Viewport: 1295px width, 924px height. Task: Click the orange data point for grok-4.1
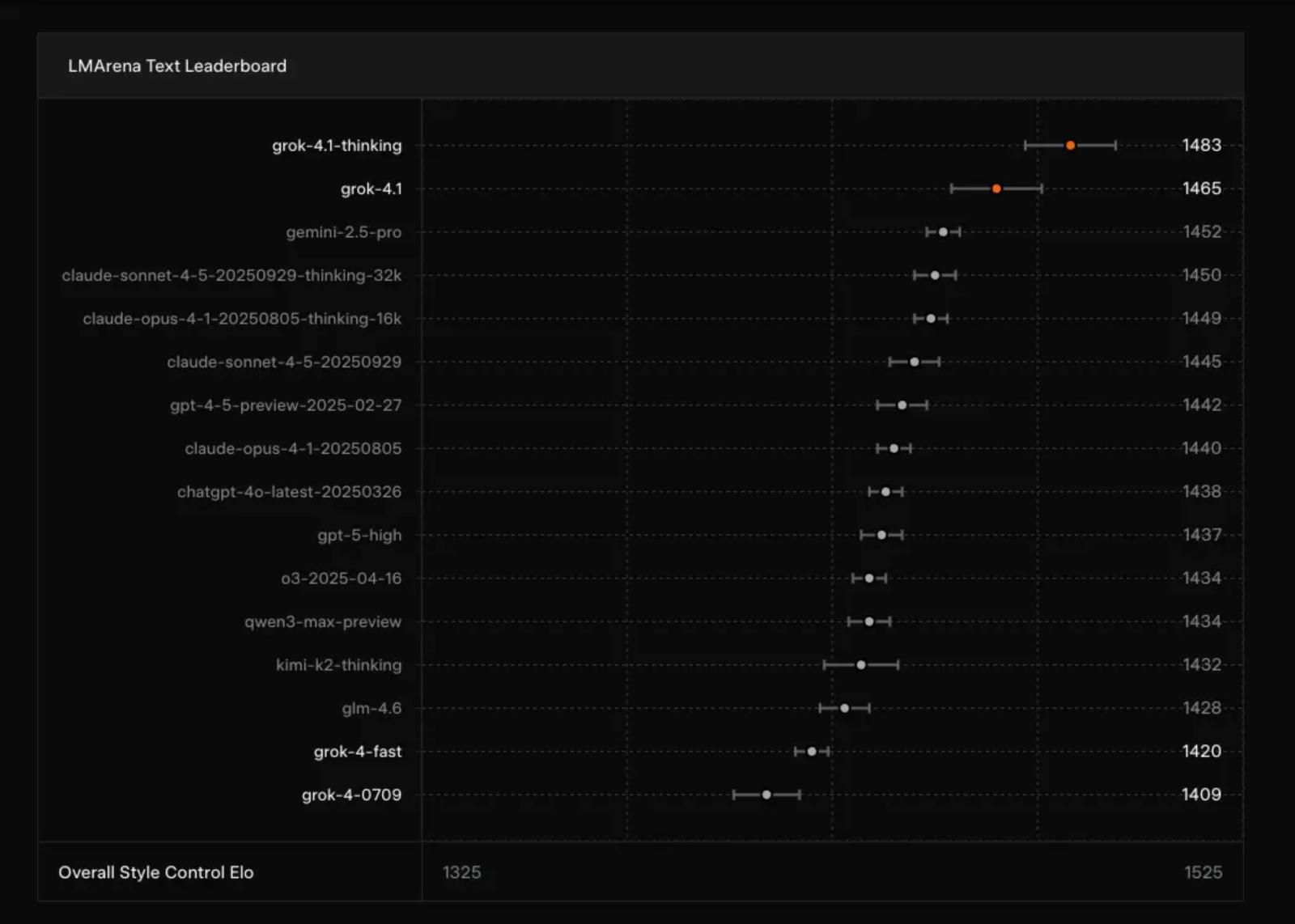point(996,189)
